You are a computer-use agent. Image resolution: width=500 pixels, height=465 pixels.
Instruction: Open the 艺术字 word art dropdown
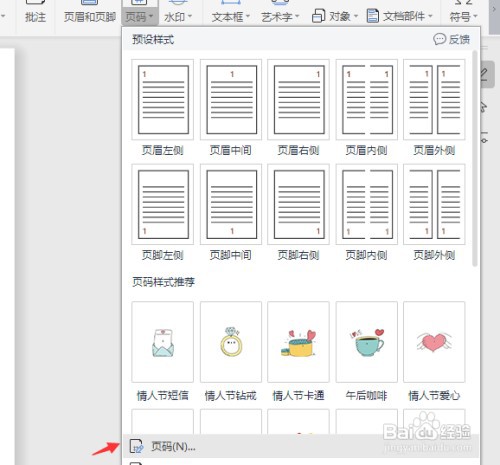pos(280,17)
